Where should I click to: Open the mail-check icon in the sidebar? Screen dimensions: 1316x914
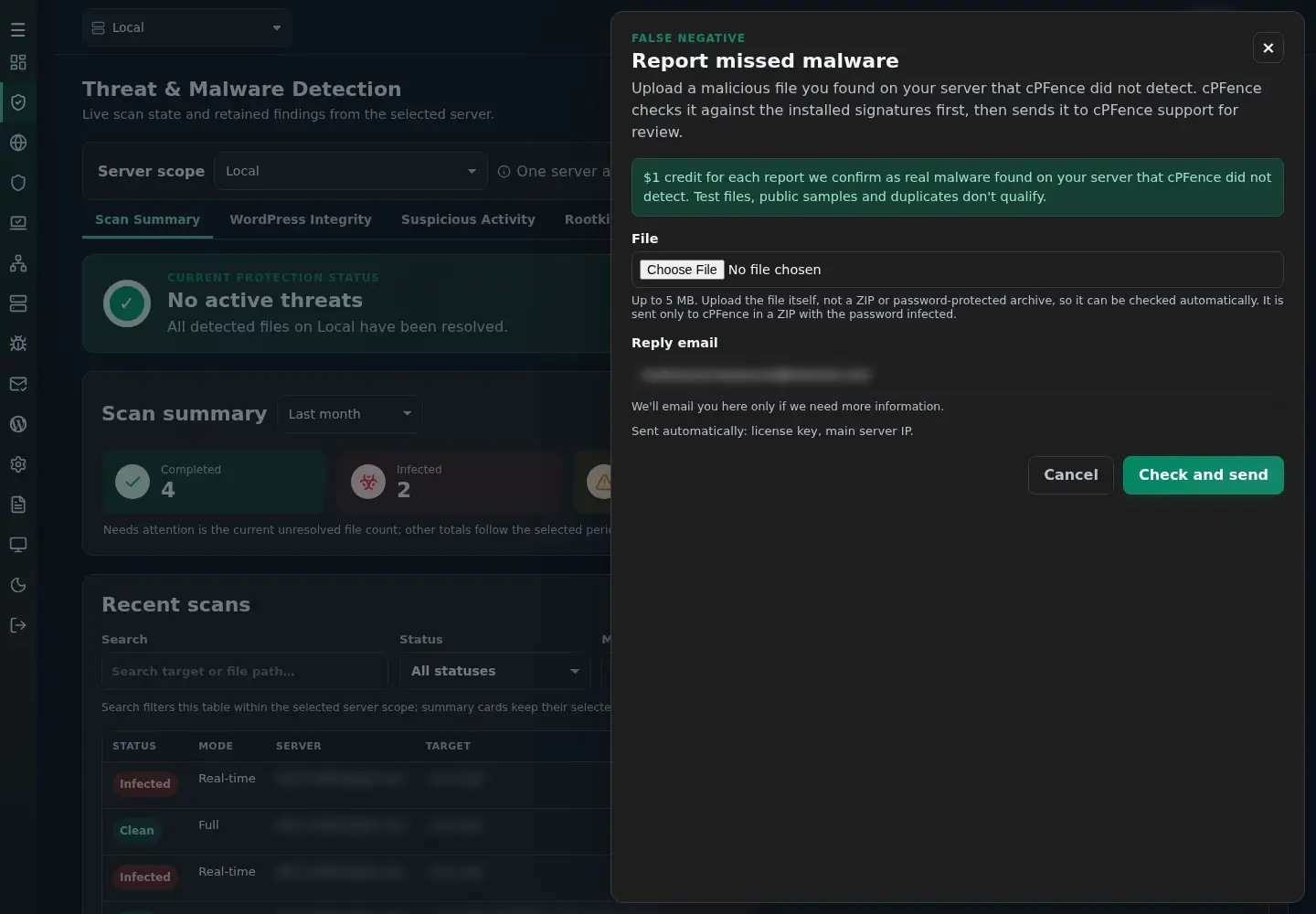coord(18,384)
